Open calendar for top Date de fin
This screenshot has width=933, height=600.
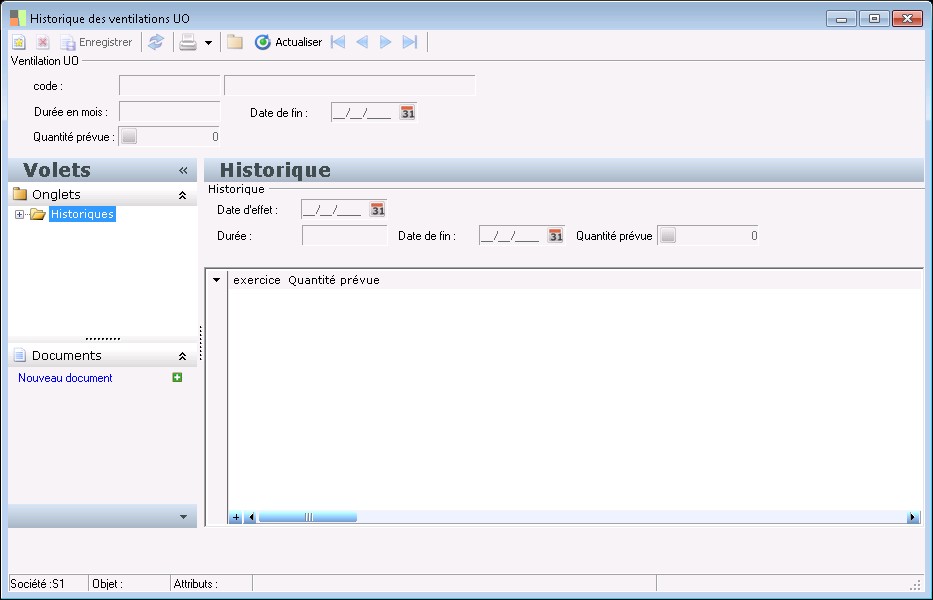tap(408, 112)
